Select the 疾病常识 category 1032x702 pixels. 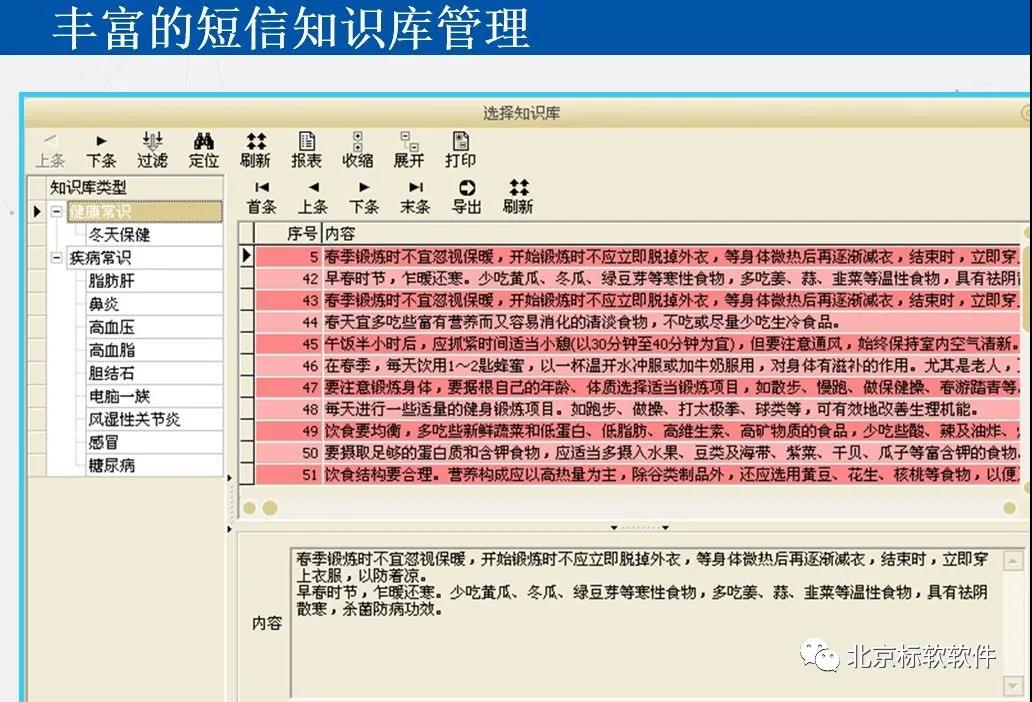tap(145, 258)
